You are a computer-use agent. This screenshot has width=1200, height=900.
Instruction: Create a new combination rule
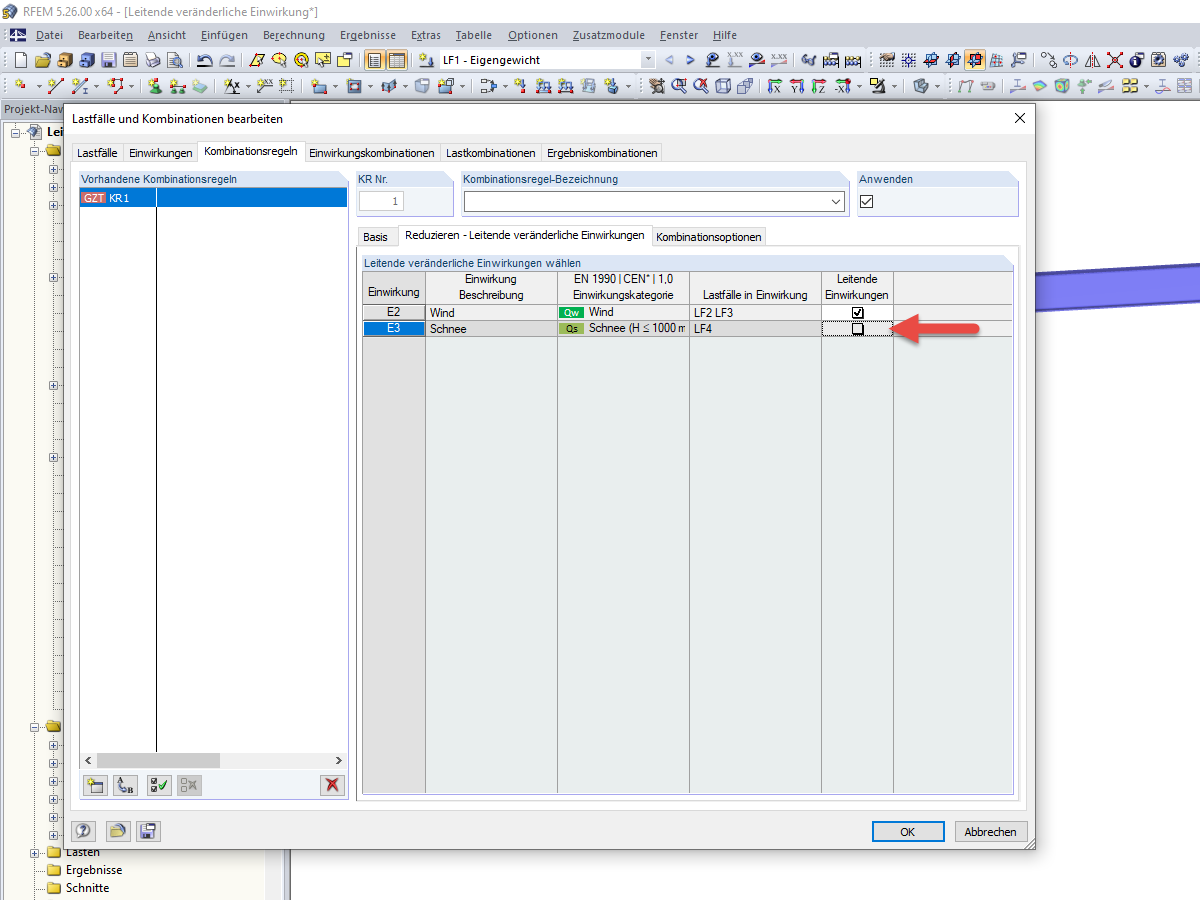pyautogui.click(x=94, y=785)
